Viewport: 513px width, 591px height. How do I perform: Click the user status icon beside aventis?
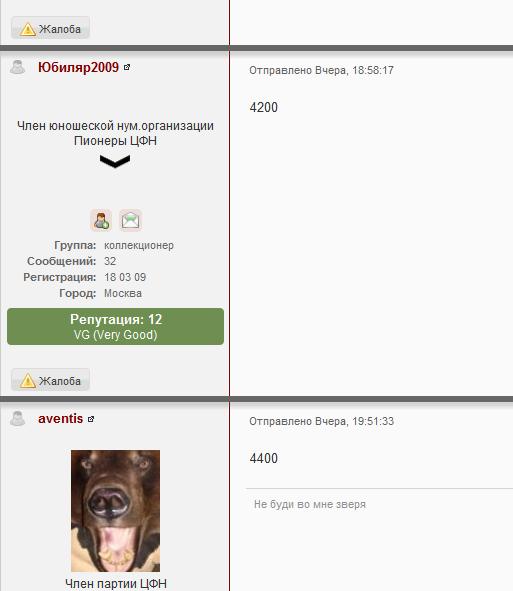(x=17, y=419)
